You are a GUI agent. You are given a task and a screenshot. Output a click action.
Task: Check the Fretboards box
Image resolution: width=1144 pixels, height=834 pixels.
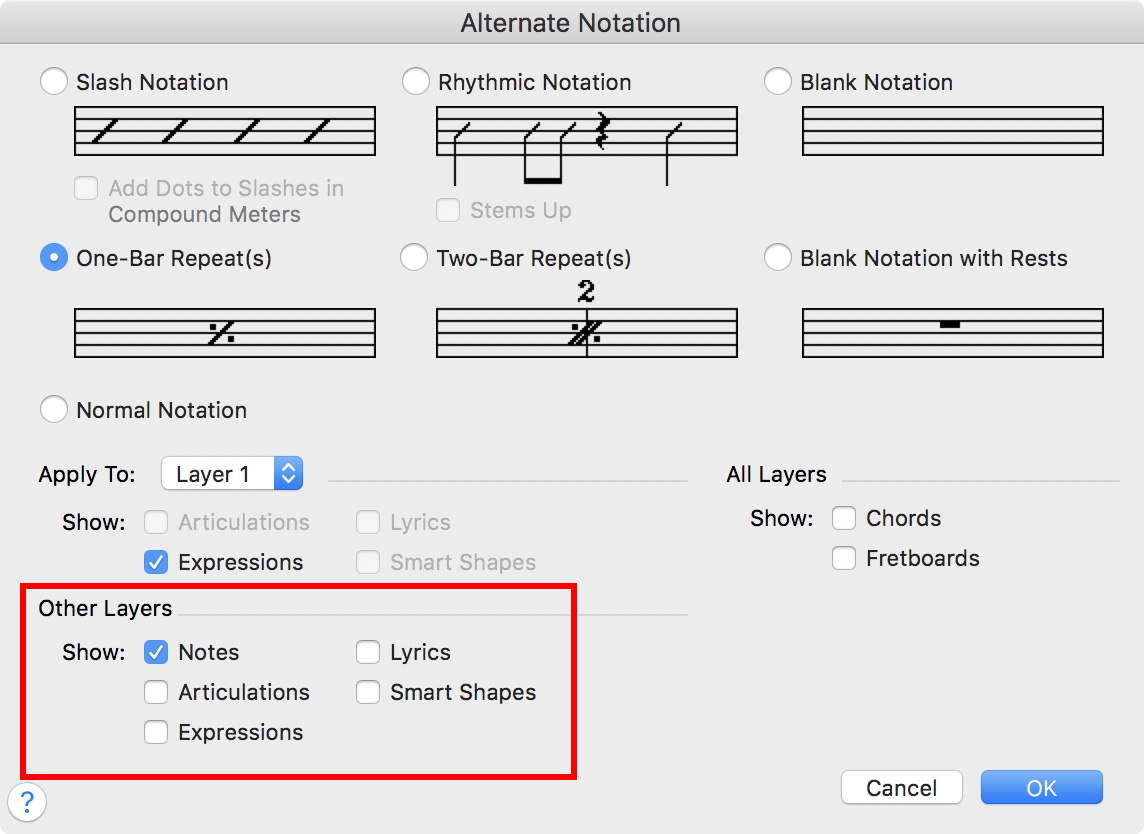pyautogui.click(x=844, y=558)
